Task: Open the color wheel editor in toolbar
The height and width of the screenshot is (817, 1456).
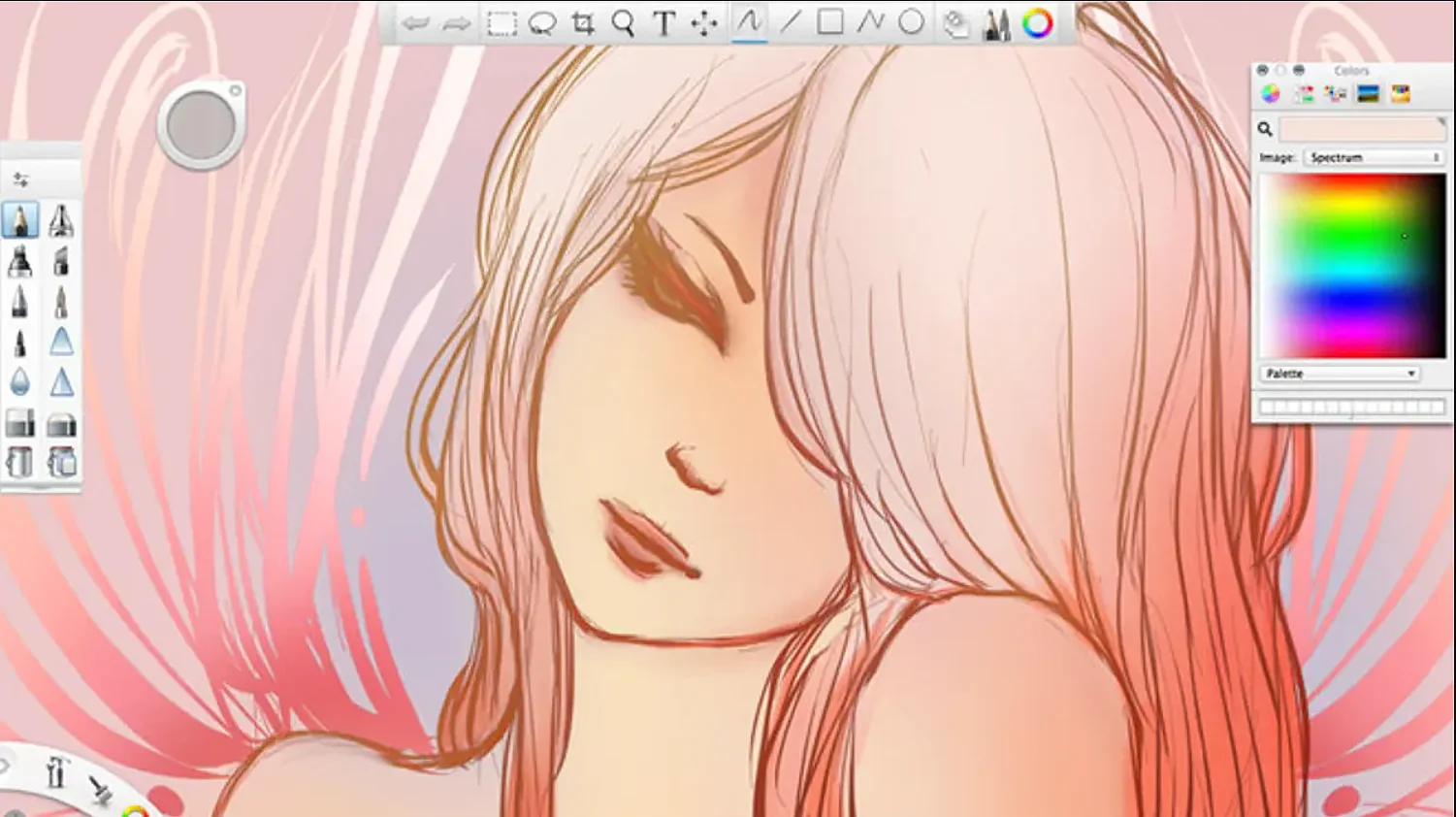Action: pyautogui.click(x=1038, y=23)
